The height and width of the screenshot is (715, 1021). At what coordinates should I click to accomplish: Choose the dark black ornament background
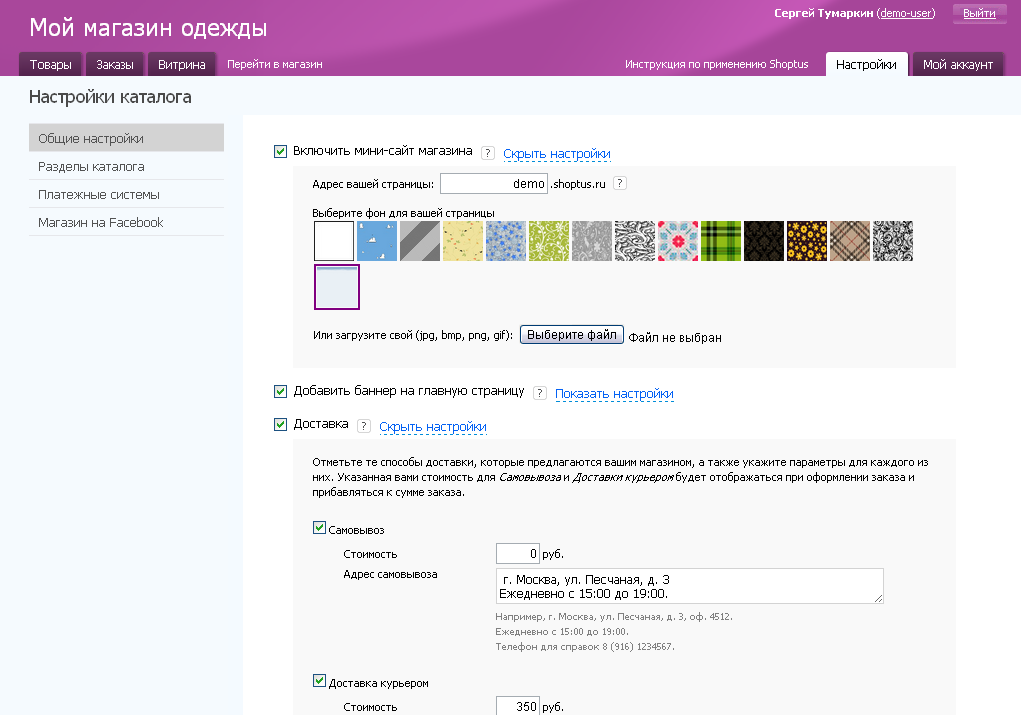pyautogui.click(x=764, y=241)
